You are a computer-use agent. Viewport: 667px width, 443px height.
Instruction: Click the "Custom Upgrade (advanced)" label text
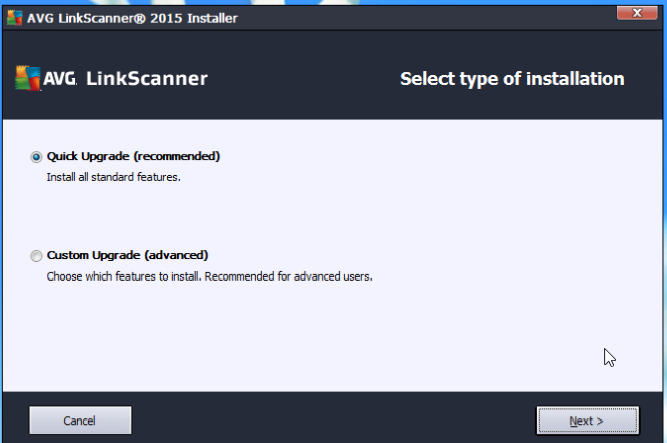[x=127, y=255]
